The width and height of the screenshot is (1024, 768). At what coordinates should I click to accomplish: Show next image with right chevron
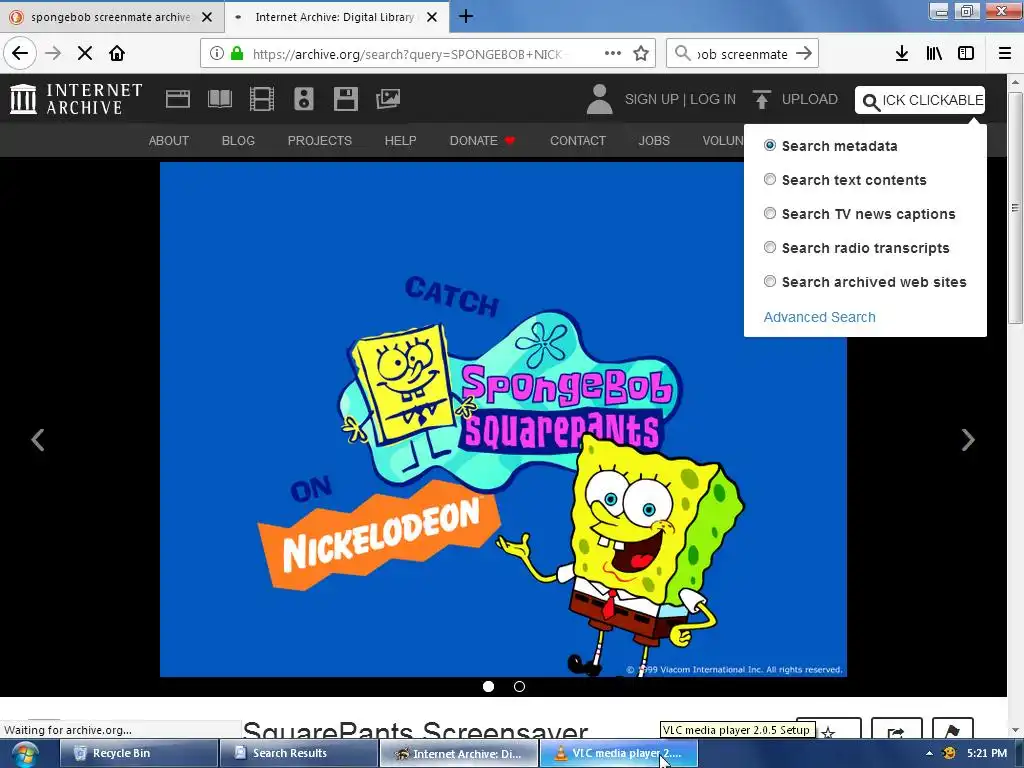[x=968, y=440]
